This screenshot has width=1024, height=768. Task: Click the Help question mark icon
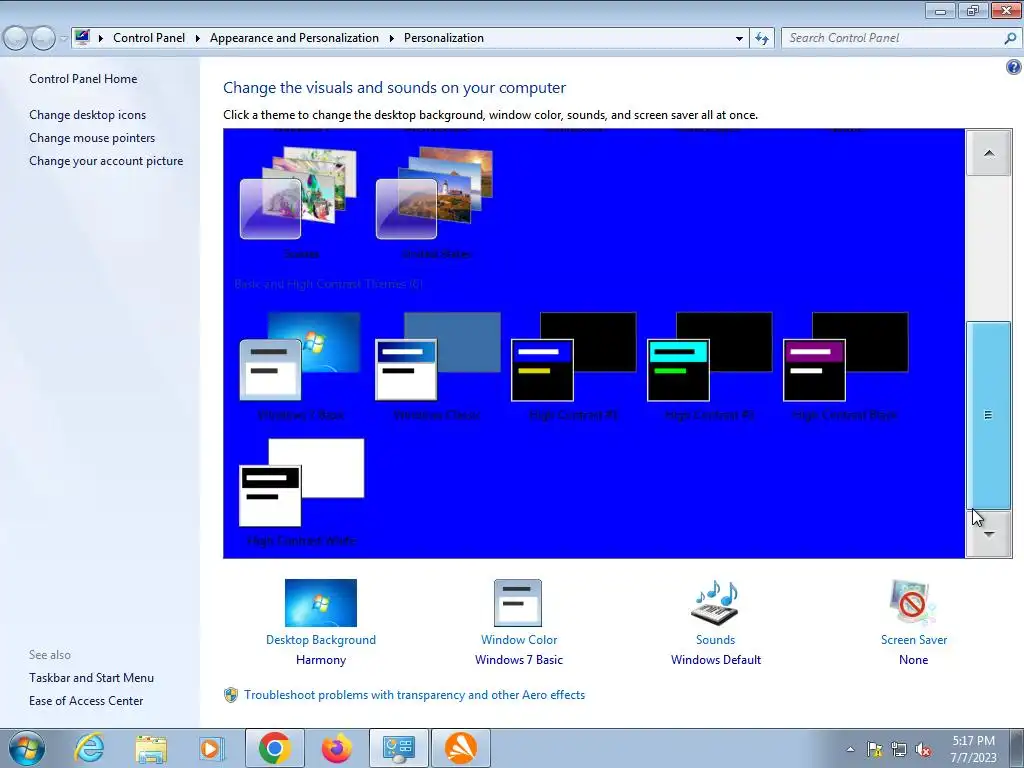(1014, 67)
